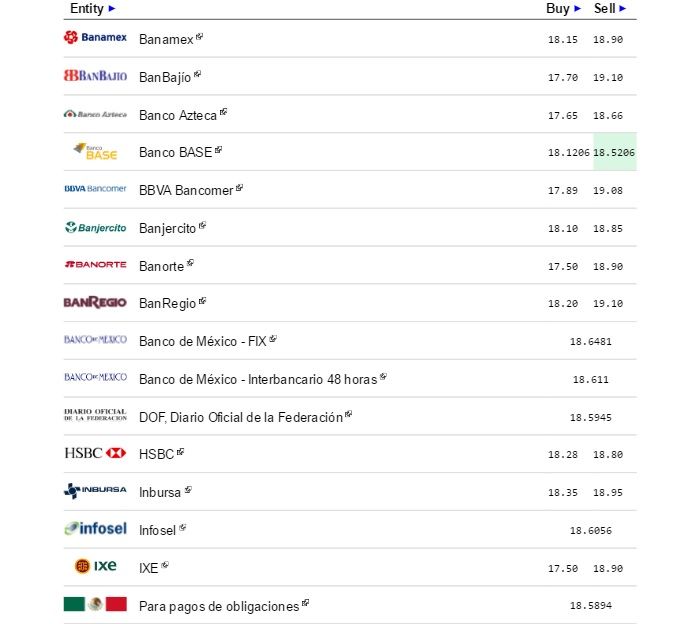Click the Banamex logo icon

click(95, 38)
